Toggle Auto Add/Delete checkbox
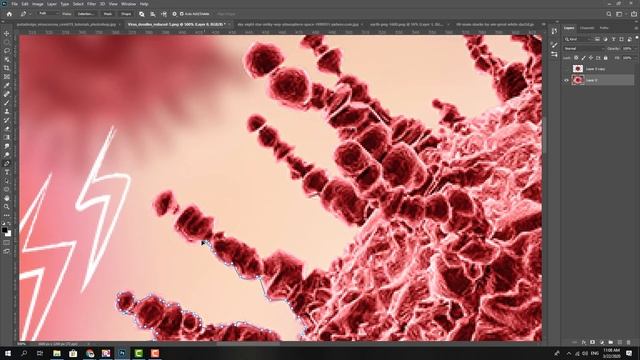 pyautogui.click(x=182, y=14)
